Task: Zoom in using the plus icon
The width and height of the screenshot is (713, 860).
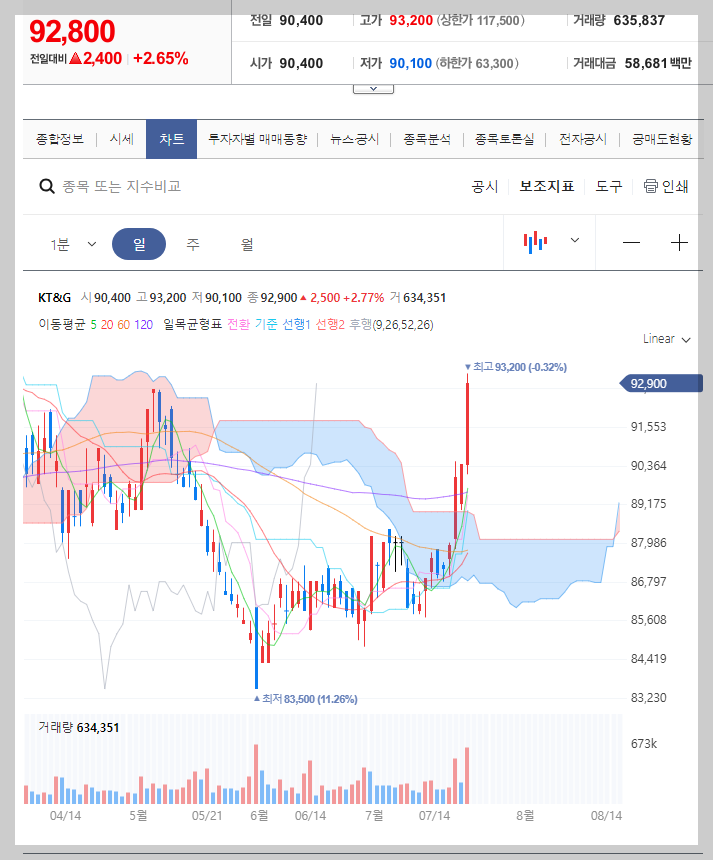Action: 679,242
